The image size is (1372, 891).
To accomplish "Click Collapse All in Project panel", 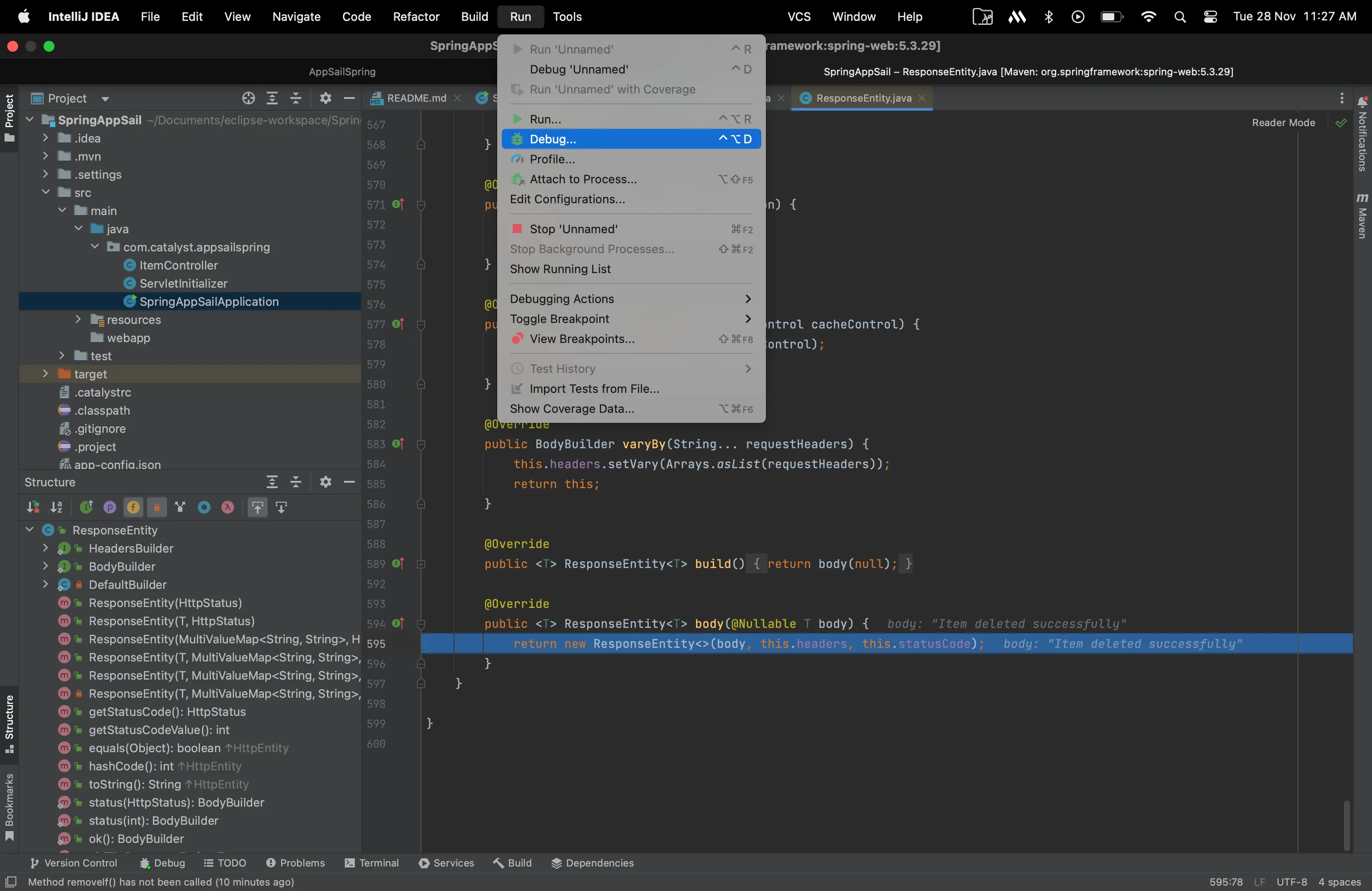I will pos(296,98).
